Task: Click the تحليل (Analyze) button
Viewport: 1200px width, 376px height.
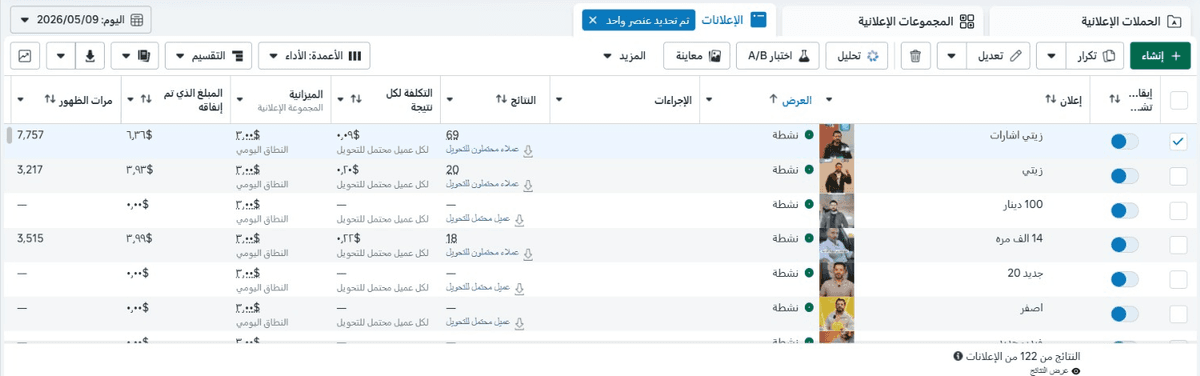Action: (857, 56)
